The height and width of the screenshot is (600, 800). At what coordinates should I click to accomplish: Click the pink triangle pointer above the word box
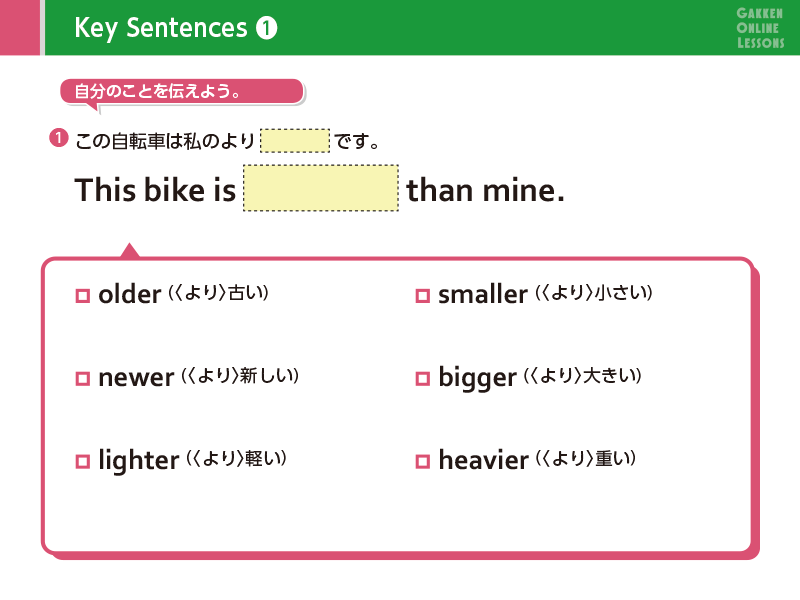click(129, 250)
